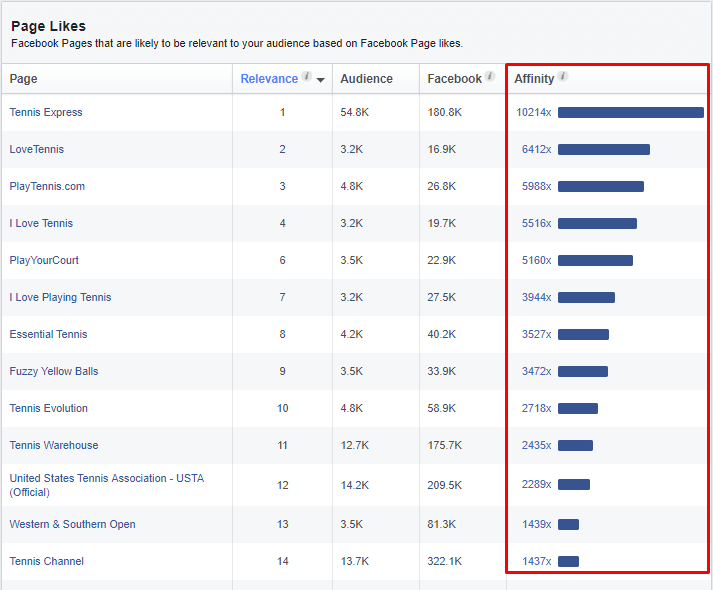Click the 175.7K Facebook cell

(444, 445)
